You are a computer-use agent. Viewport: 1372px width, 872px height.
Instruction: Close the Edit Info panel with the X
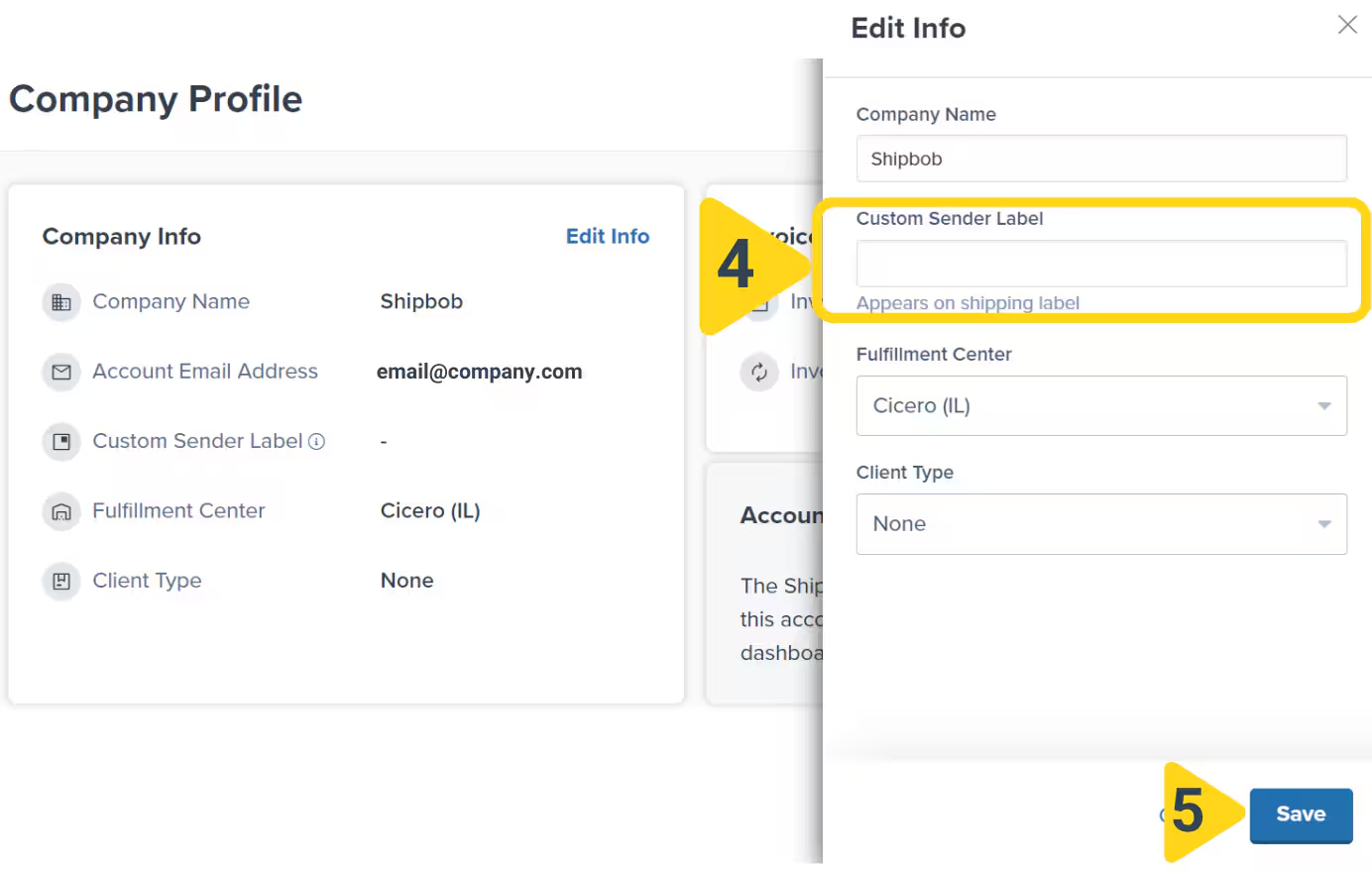pos(1347,24)
